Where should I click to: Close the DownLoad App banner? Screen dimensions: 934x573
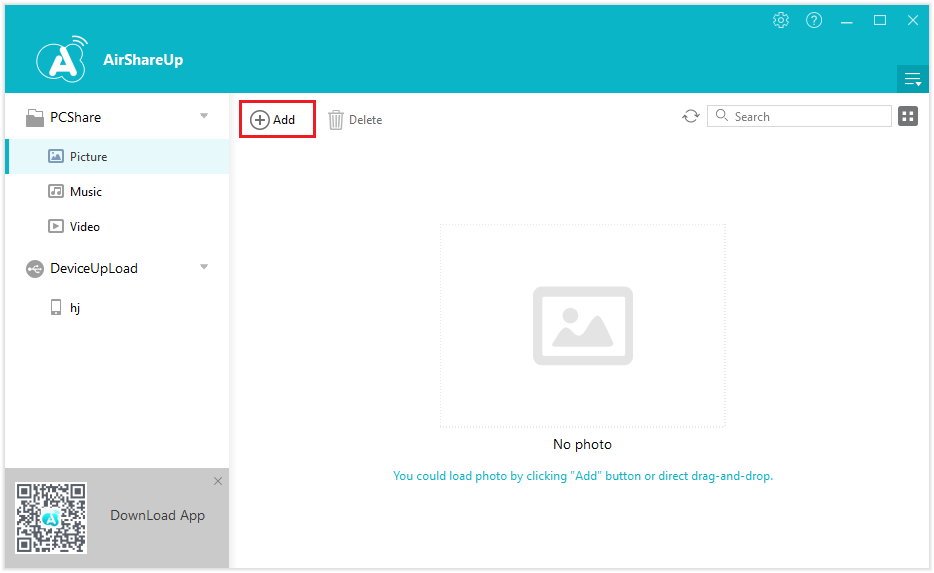(x=218, y=481)
